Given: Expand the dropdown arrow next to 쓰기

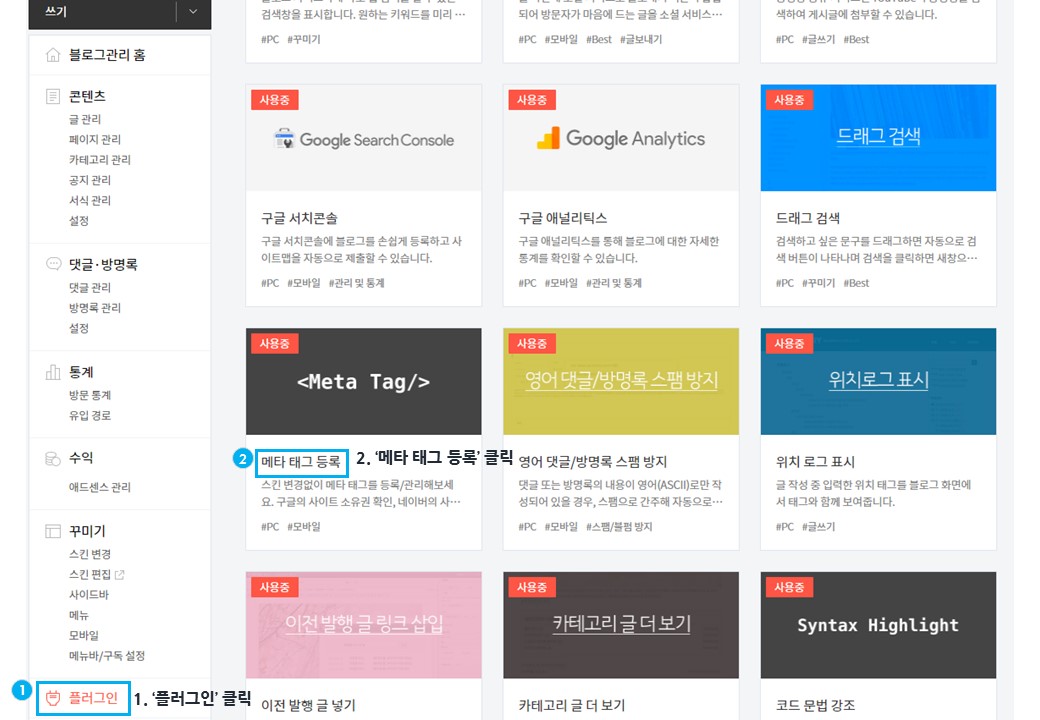Looking at the screenshot, I should coord(193,11).
